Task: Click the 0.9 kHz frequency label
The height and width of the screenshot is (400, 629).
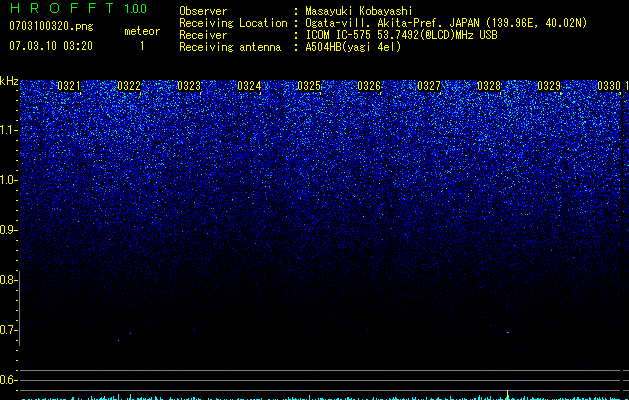Action: (x=7, y=230)
